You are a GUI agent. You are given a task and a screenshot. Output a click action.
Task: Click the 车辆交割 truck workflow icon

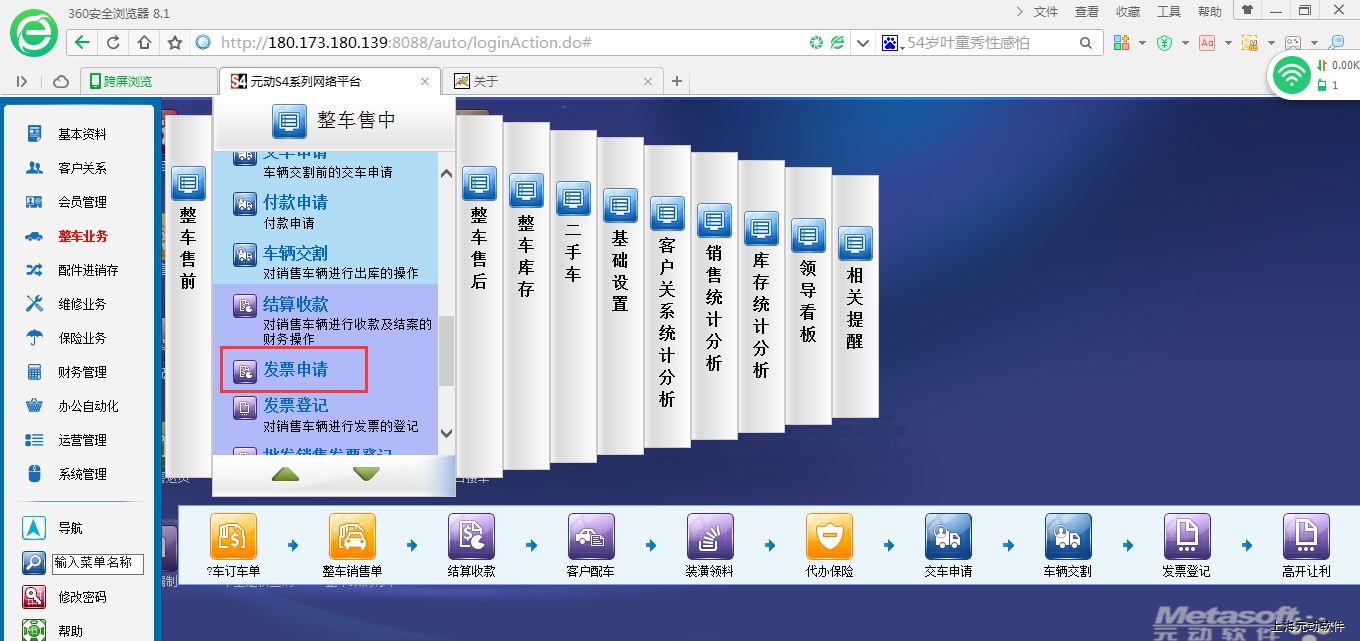1067,537
